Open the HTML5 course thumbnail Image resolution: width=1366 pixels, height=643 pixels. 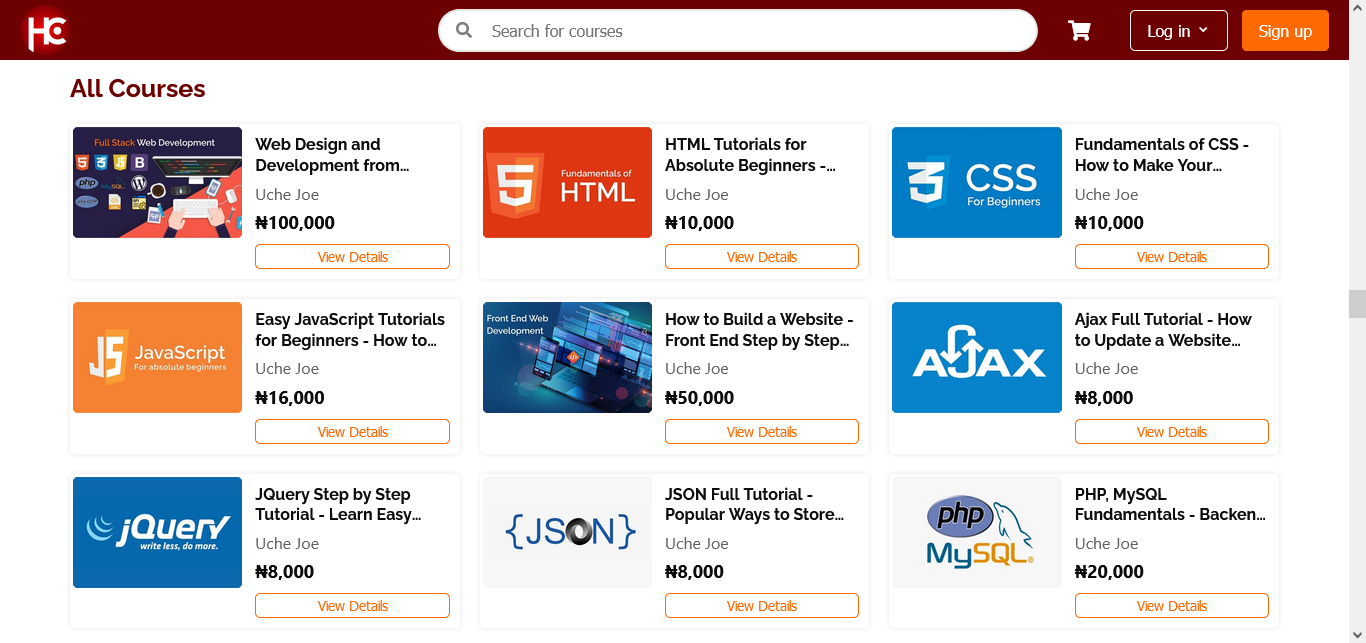click(567, 183)
